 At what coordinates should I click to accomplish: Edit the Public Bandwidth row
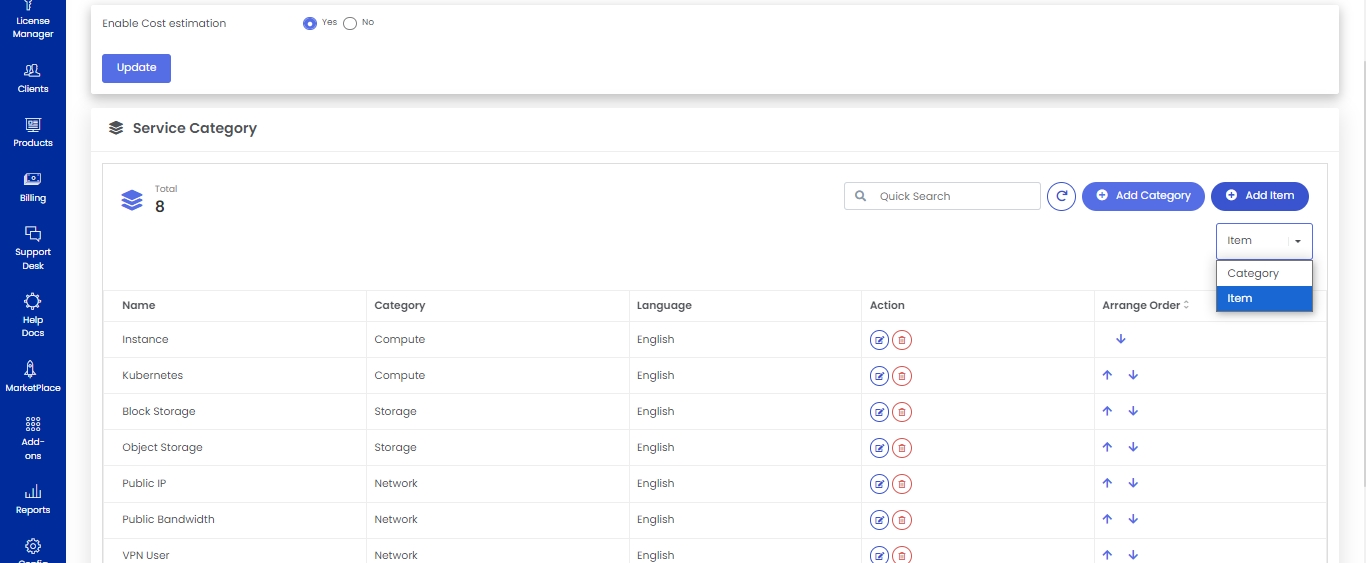(879, 520)
